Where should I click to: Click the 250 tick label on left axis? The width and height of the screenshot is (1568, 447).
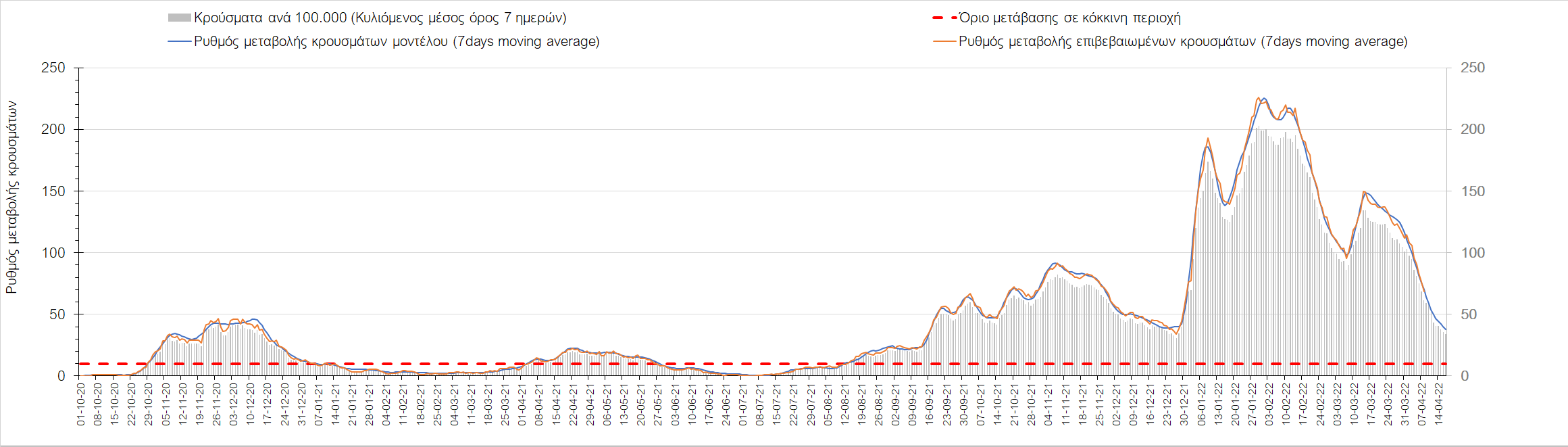point(53,68)
